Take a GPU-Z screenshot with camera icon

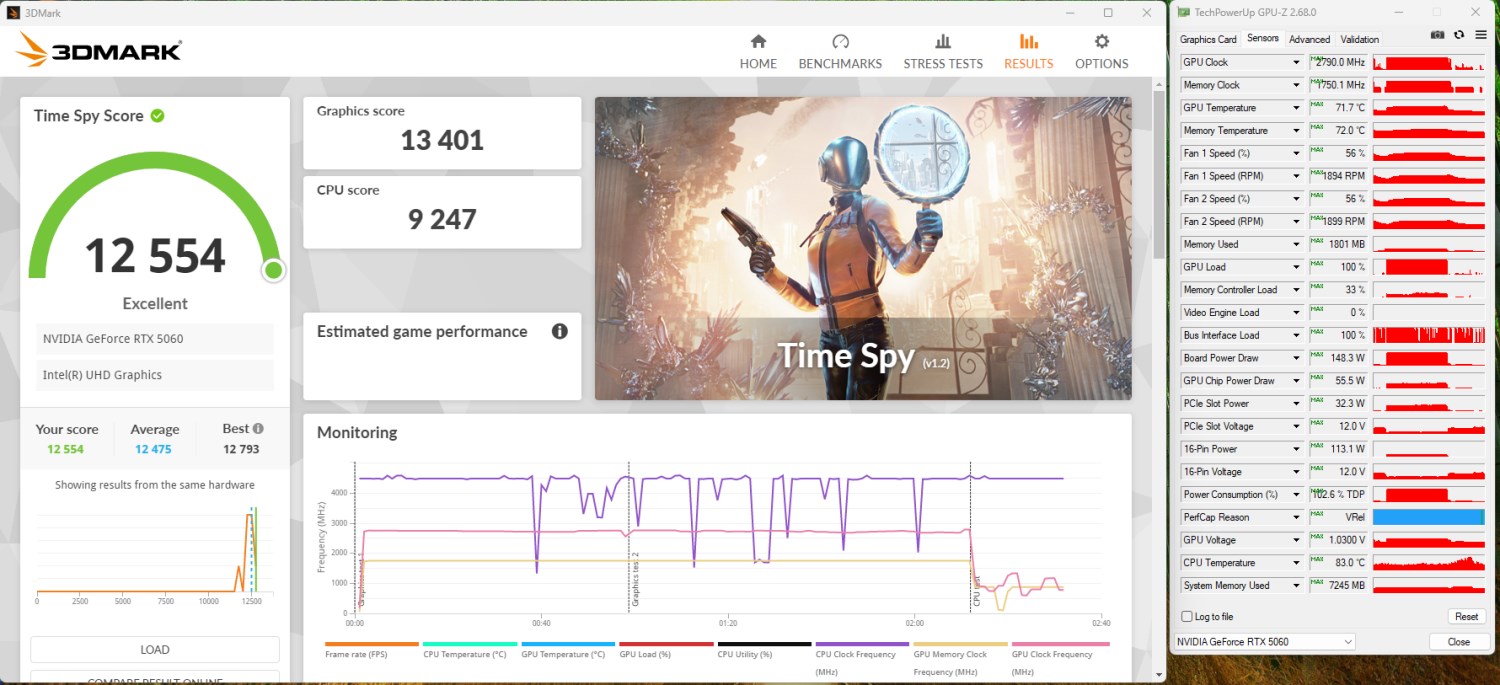pyautogui.click(x=1437, y=35)
